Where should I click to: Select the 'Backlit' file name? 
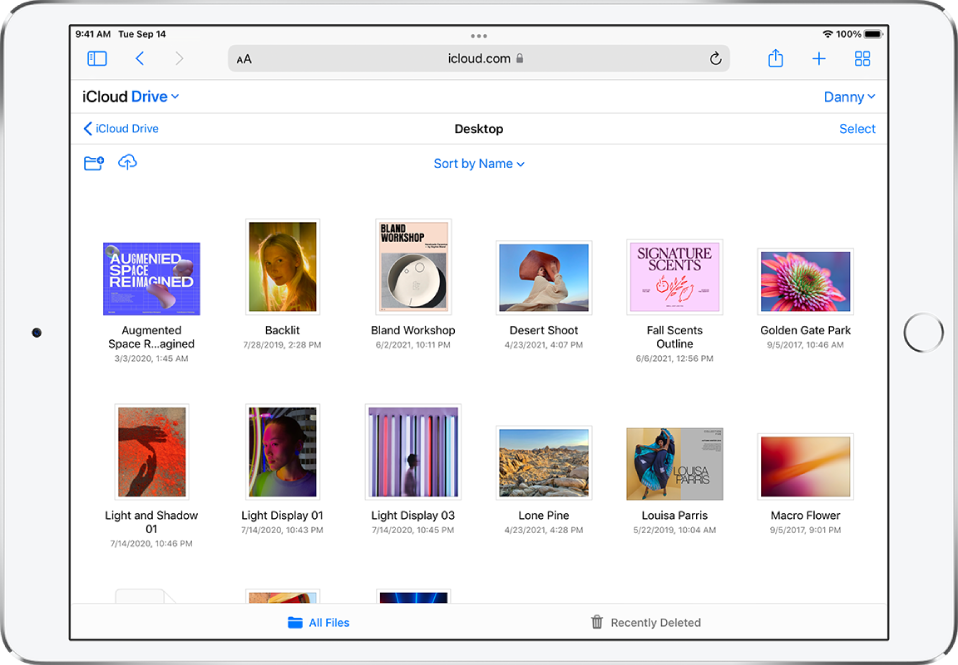coord(282,330)
